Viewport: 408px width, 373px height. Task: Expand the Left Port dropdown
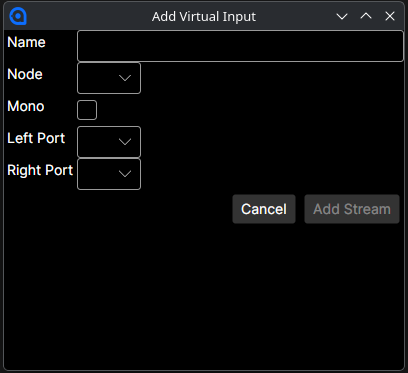point(109,142)
